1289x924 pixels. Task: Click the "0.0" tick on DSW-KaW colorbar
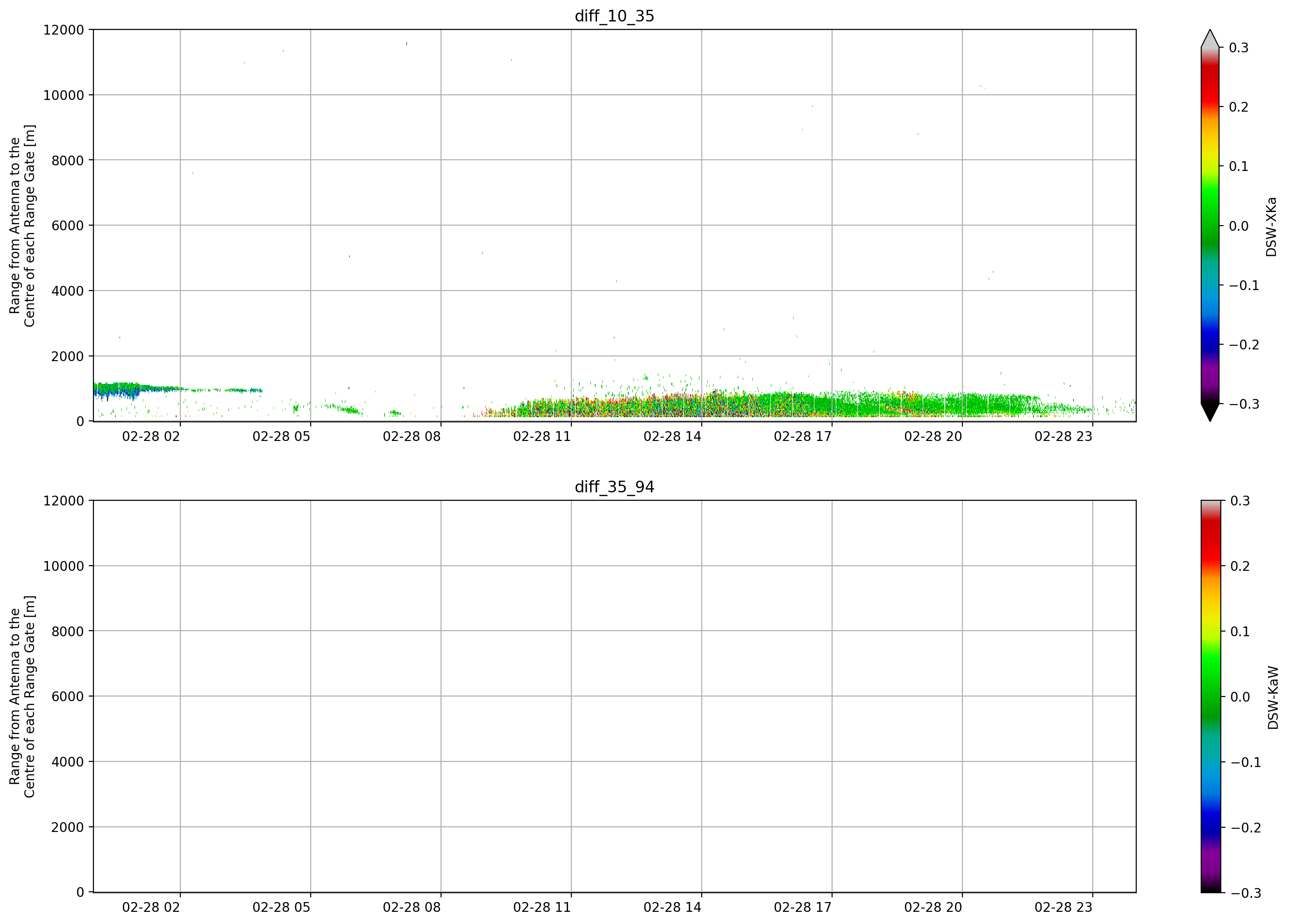(x=1240, y=697)
